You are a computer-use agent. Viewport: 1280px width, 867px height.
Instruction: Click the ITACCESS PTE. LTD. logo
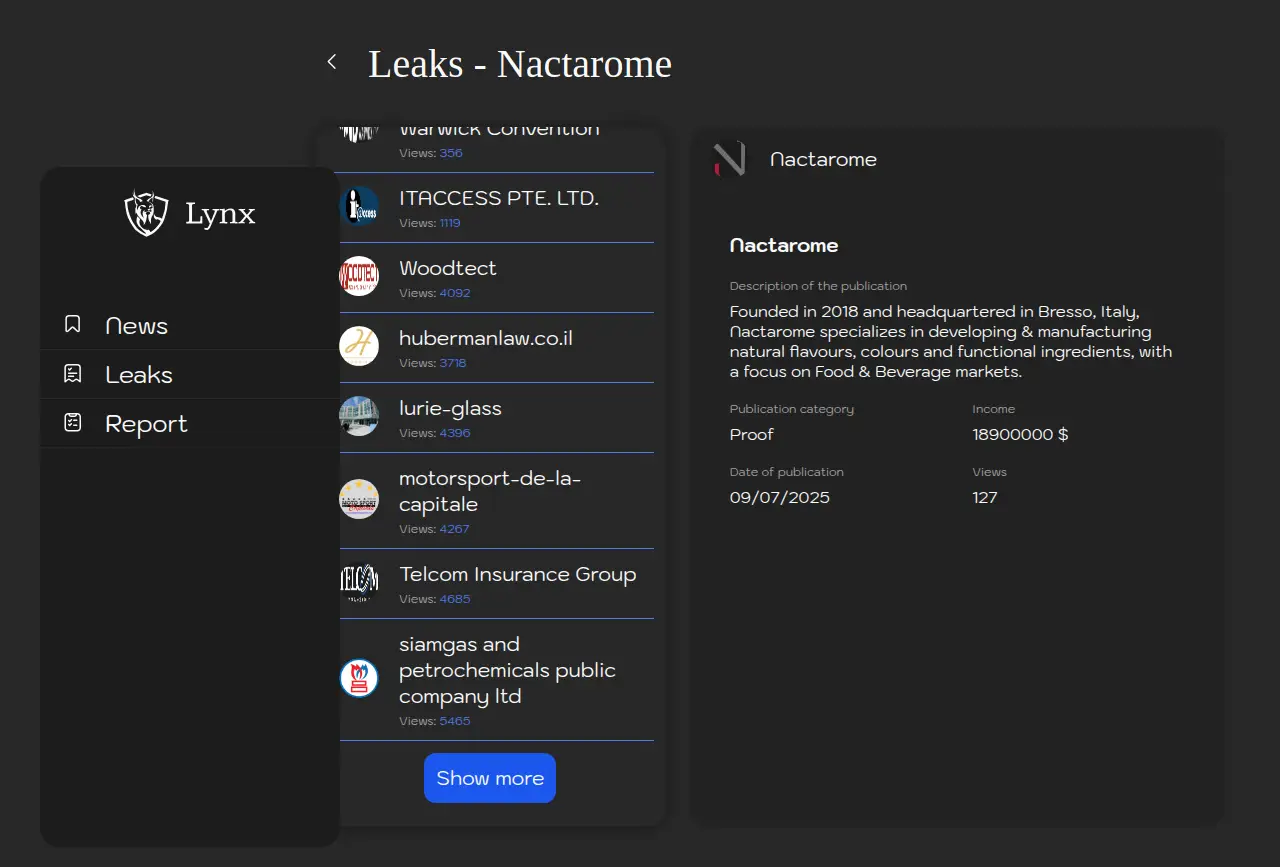(359, 206)
